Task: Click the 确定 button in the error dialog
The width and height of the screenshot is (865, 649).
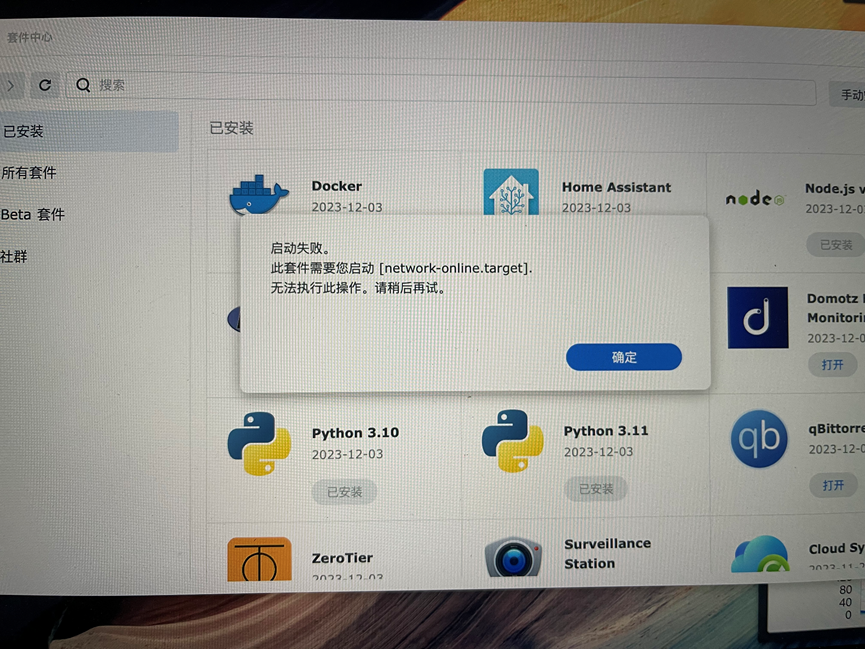Action: (623, 357)
